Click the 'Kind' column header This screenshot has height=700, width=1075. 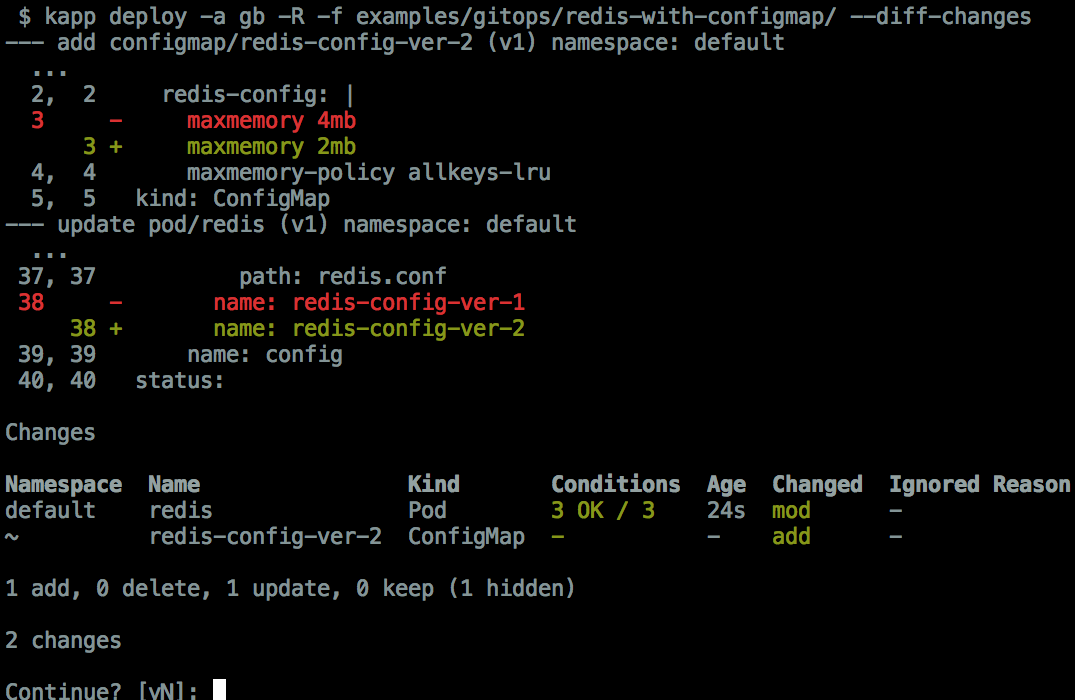point(434,485)
